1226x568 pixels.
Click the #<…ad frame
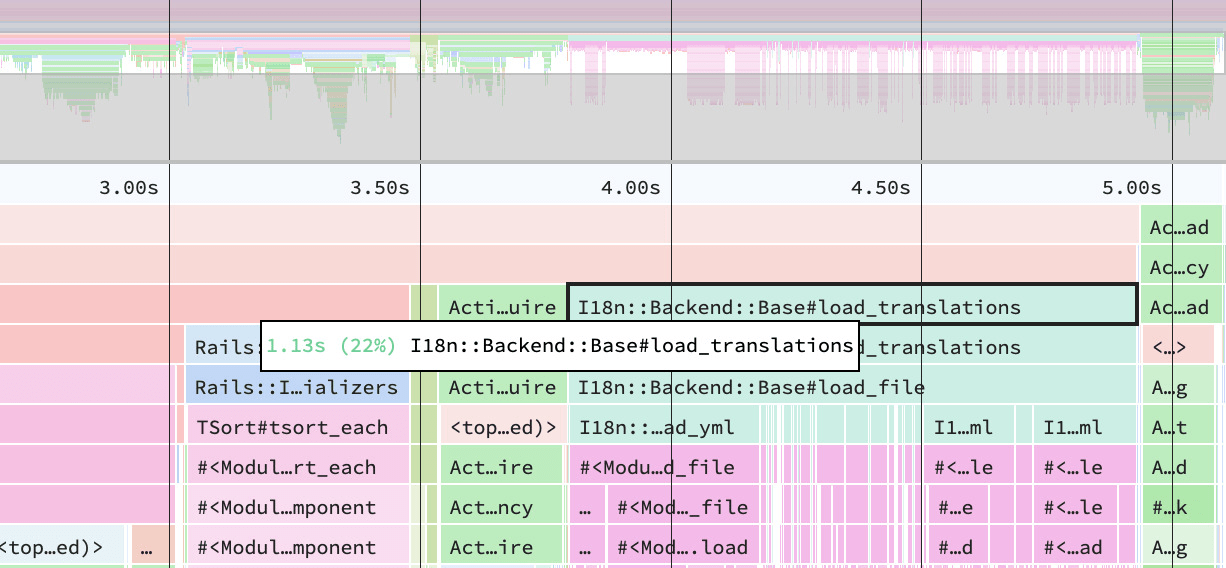click(x=1074, y=546)
